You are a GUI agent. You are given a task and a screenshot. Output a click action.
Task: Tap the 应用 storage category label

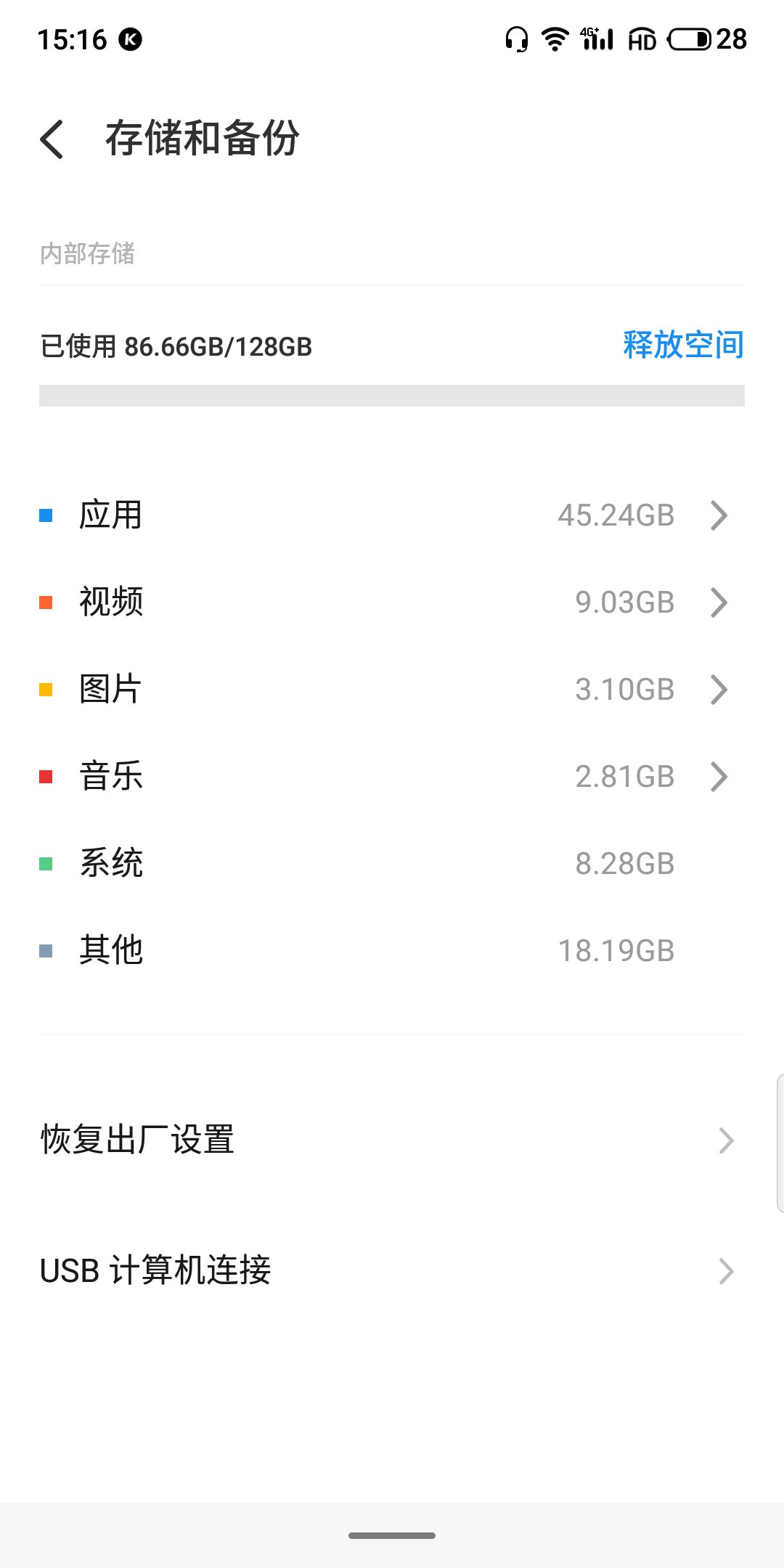110,515
